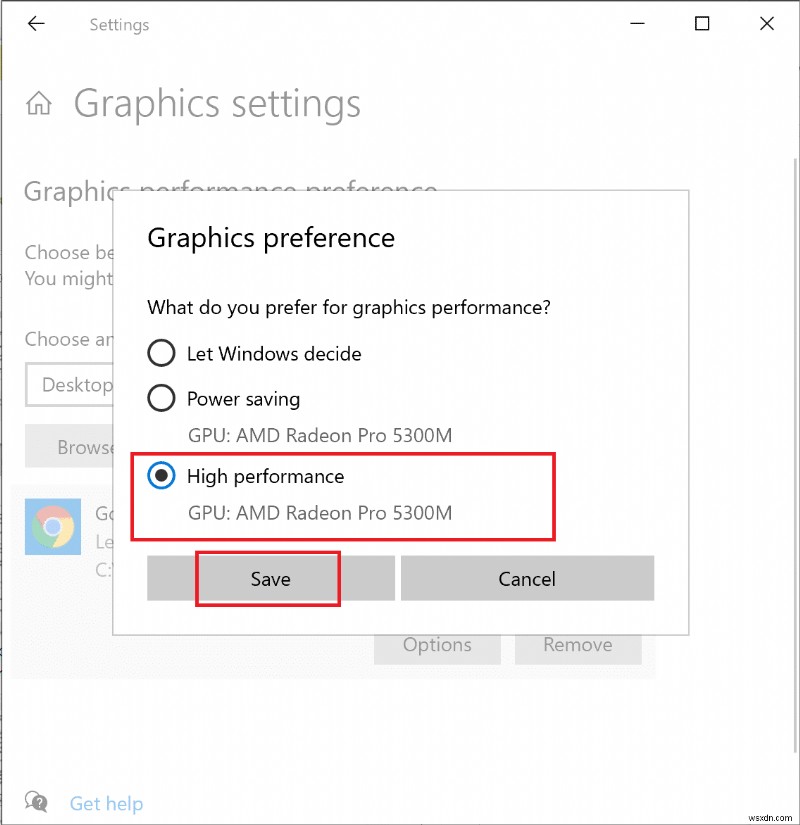This screenshot has height=825, width=800.
Task: Click the Get help speech-bubble icon
Action: point(36,801)
